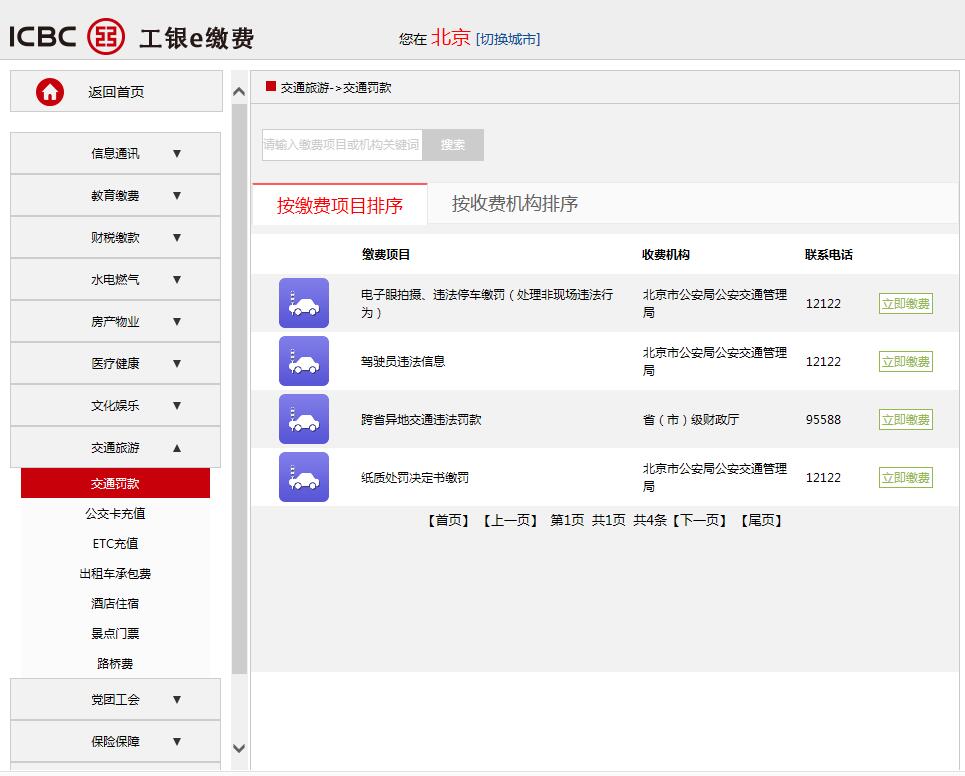Click the 收费机构 column header

click(666, 254)
